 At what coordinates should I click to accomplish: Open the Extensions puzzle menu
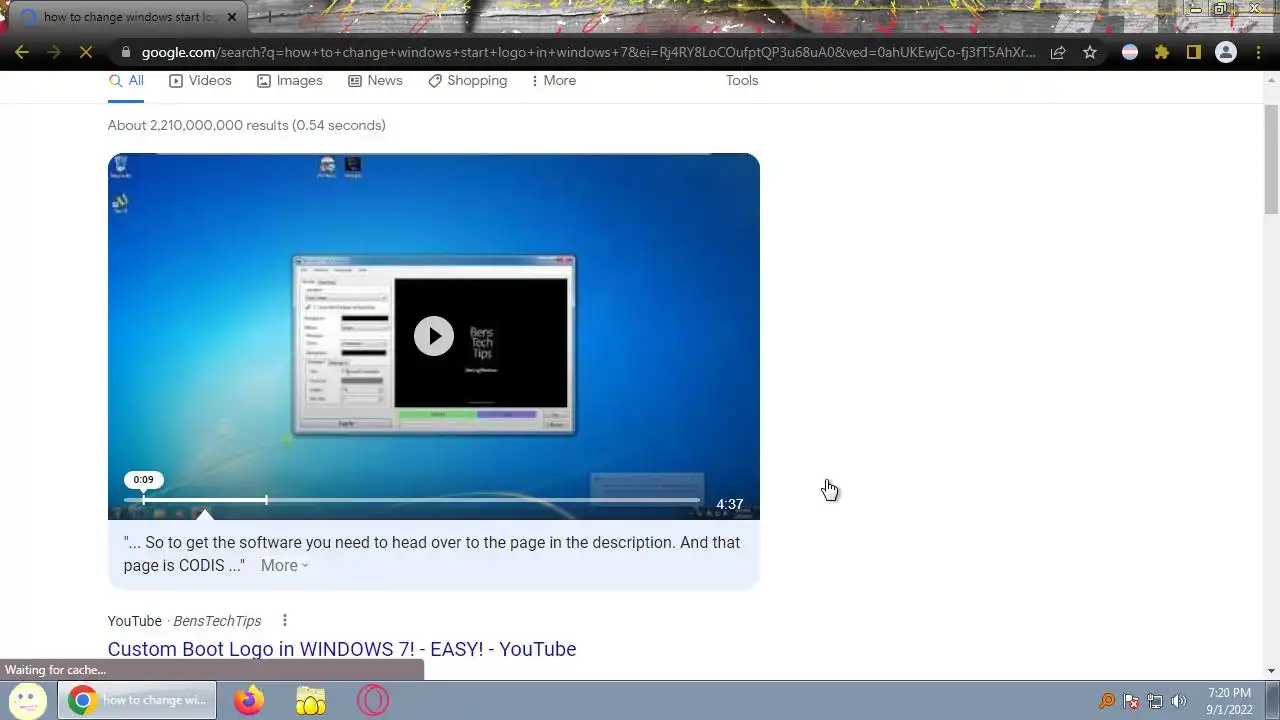(x=1162, y=53)
